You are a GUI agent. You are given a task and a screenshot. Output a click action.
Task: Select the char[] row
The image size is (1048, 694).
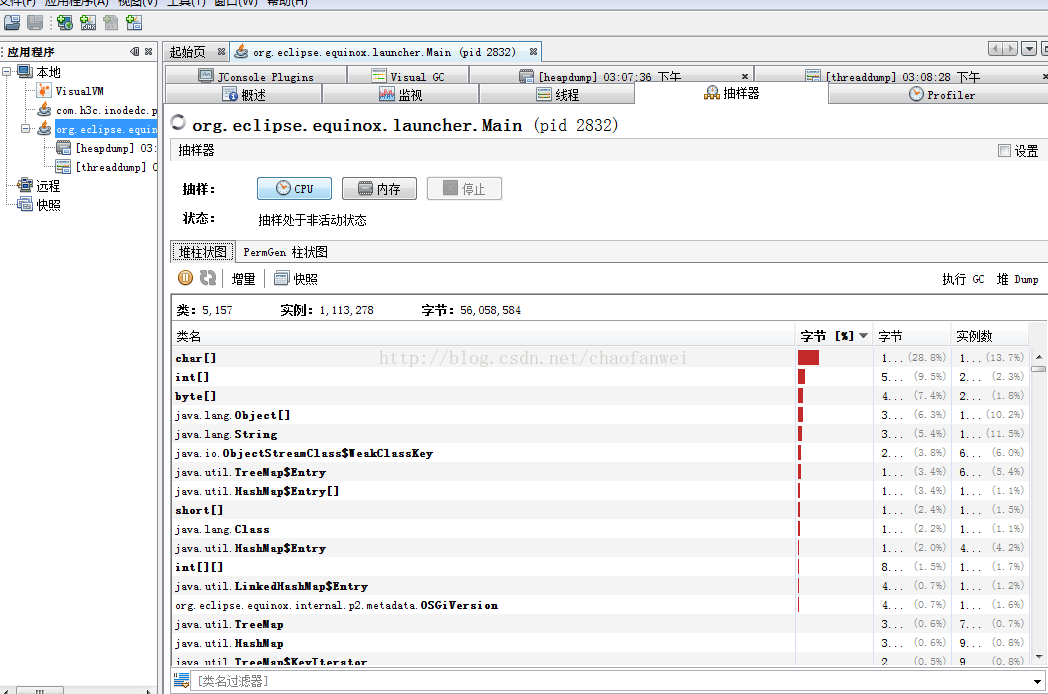coord(600,358)
